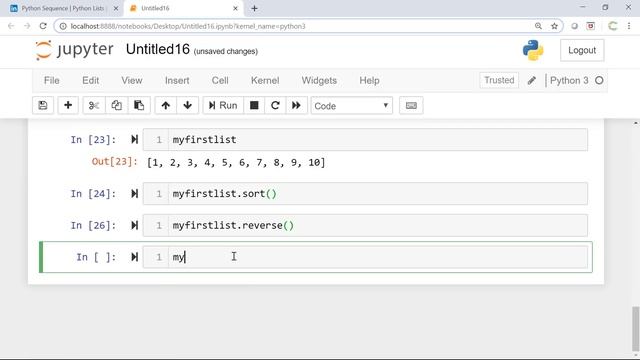Open the Kernel menu

(265, 80)
